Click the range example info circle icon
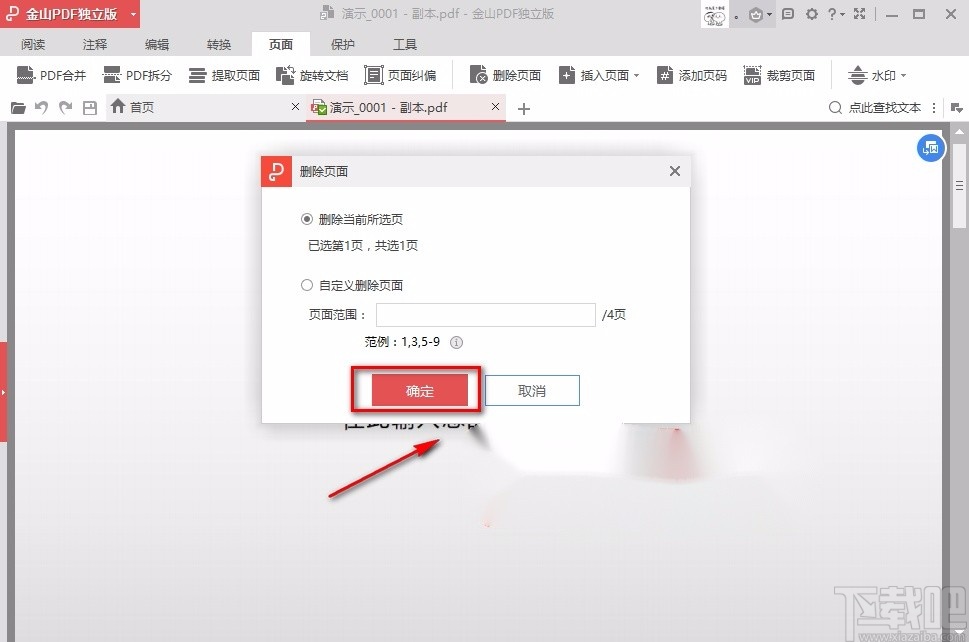This screenshot has height=642, width=969. (x=456, y=342)
